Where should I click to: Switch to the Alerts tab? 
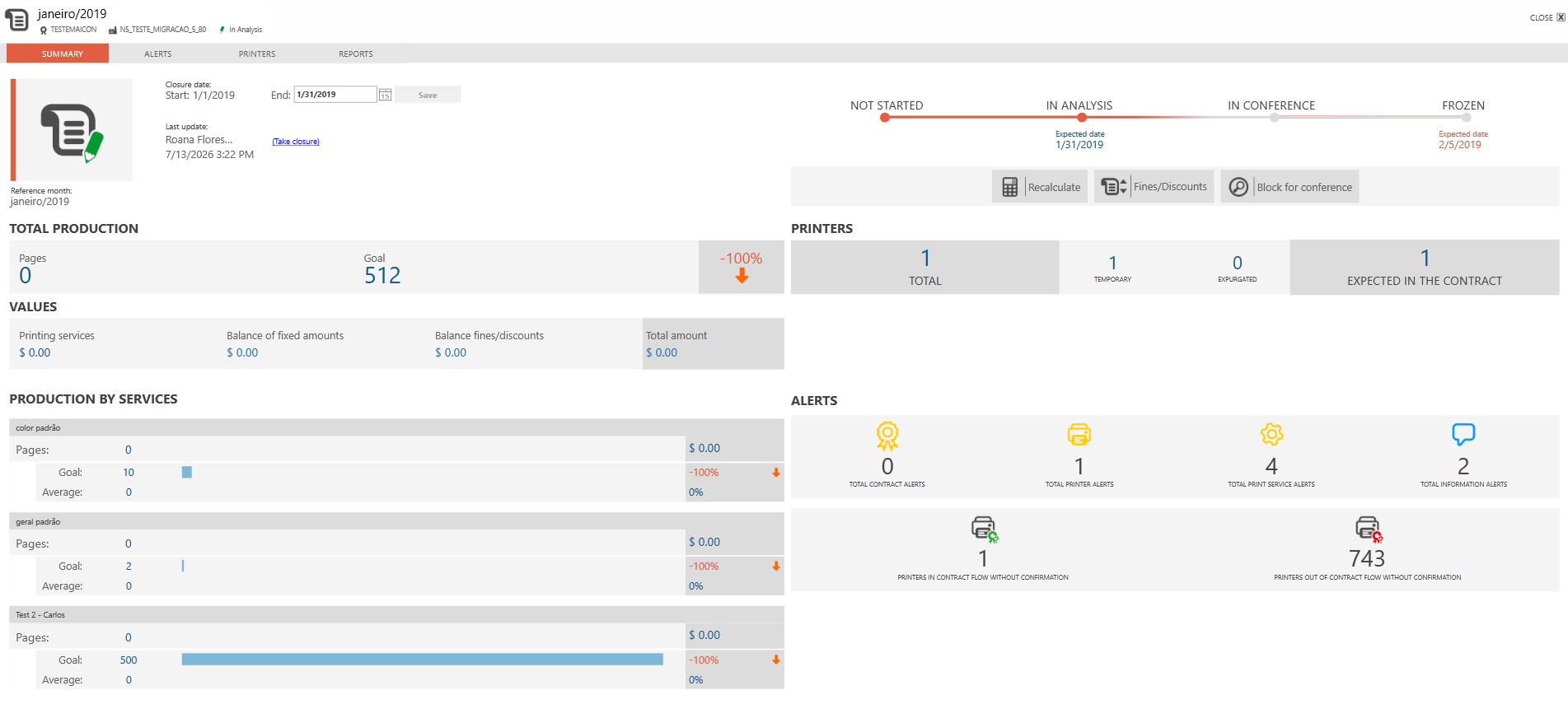coord(158,54)
